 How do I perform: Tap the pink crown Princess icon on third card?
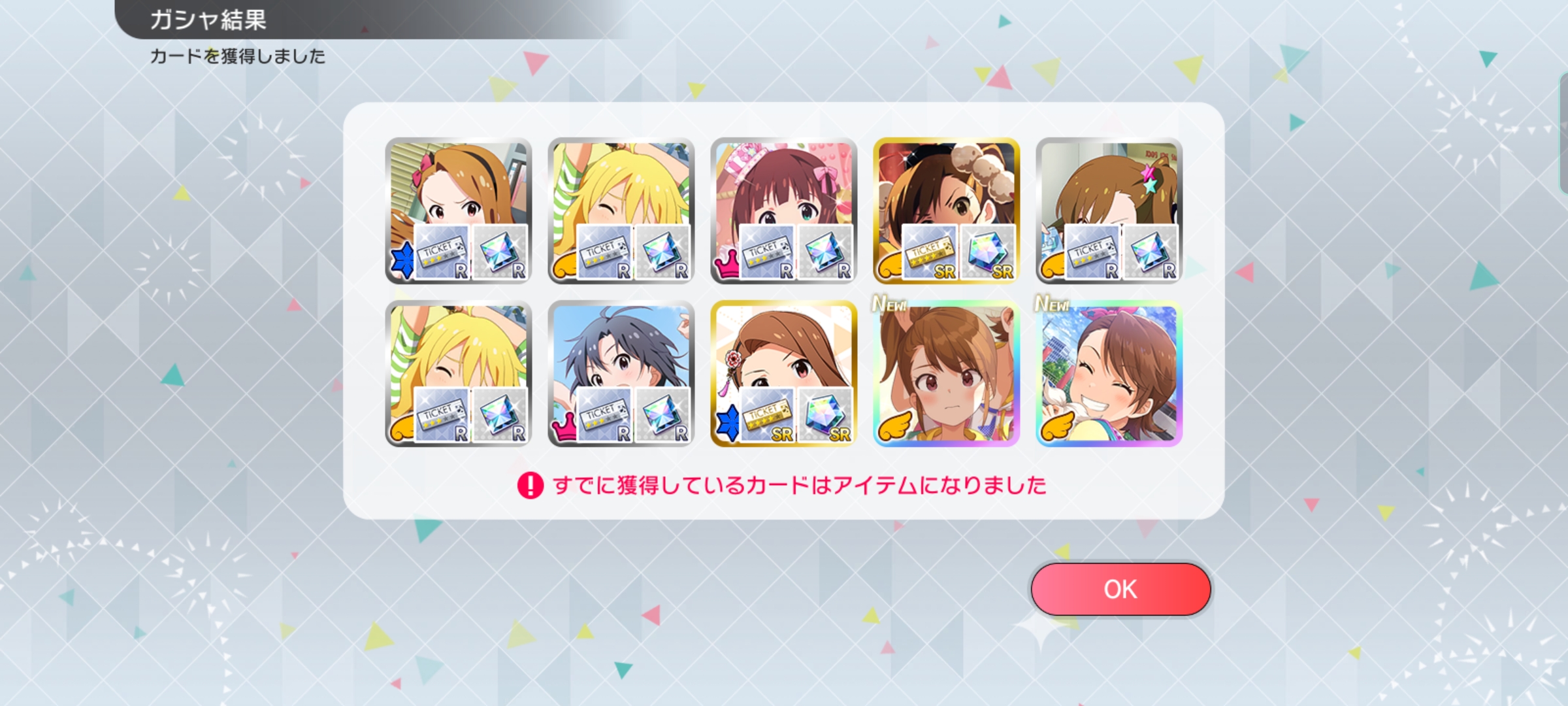pos(727,267)
